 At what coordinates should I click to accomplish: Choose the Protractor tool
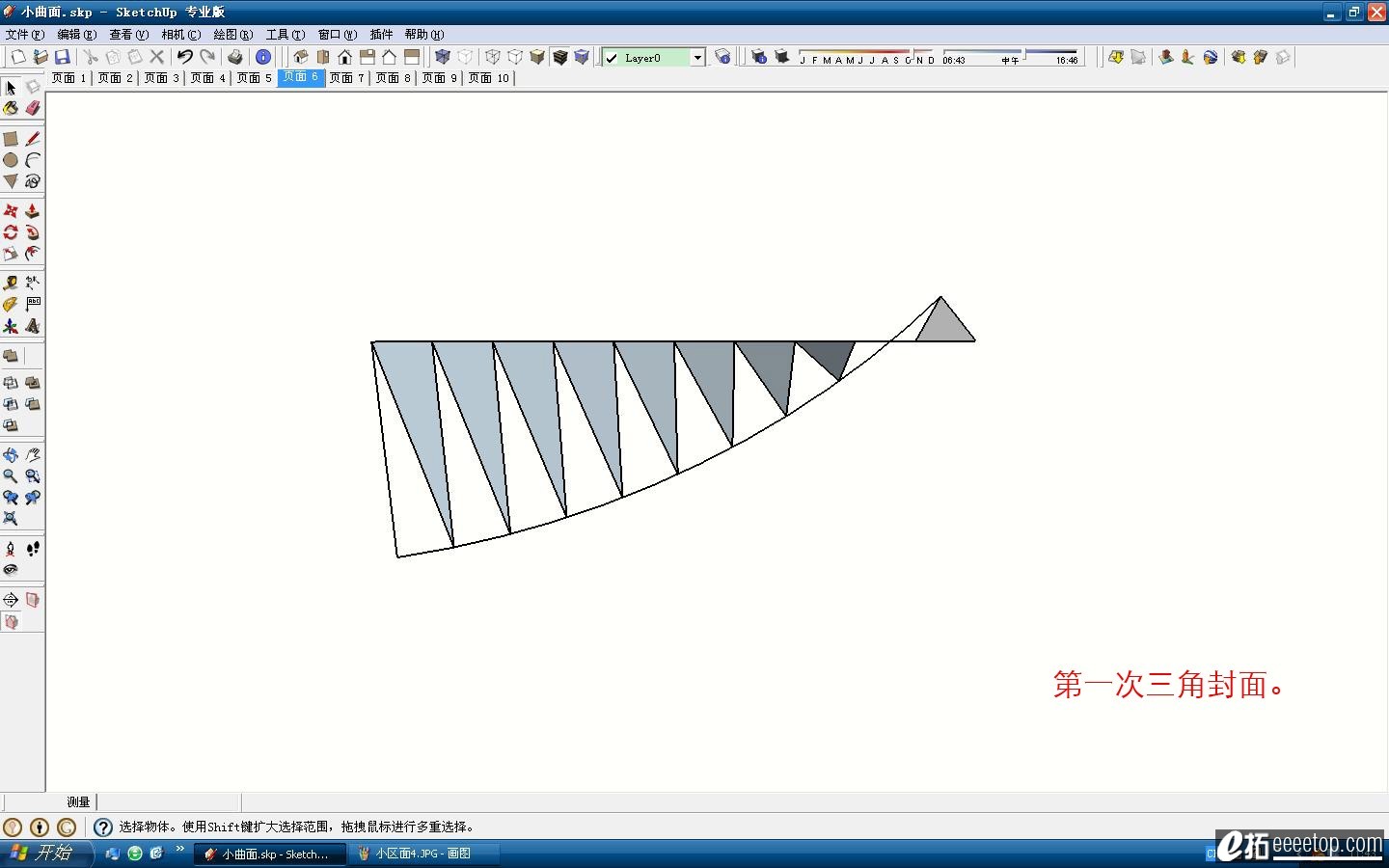[x=11, y=305]
